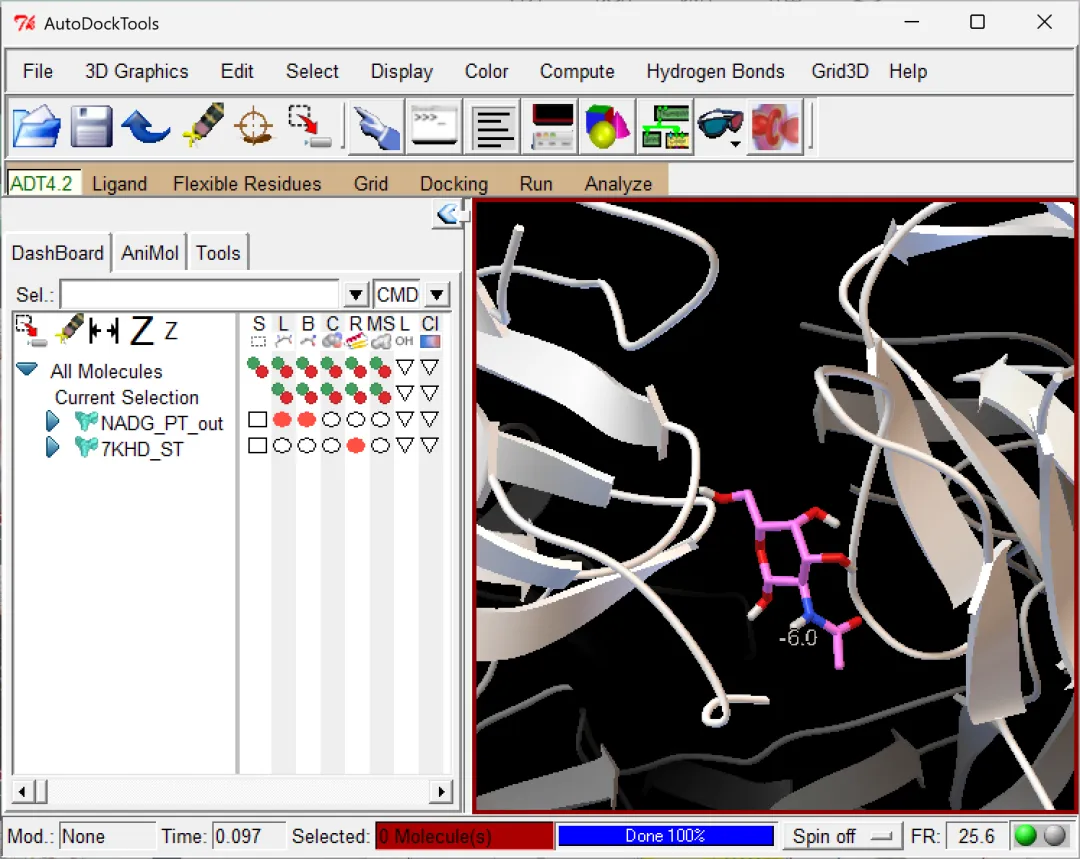Click the large Z icon in dashboard
This screenshot has height=859, width=1080.
click(142, 331)
